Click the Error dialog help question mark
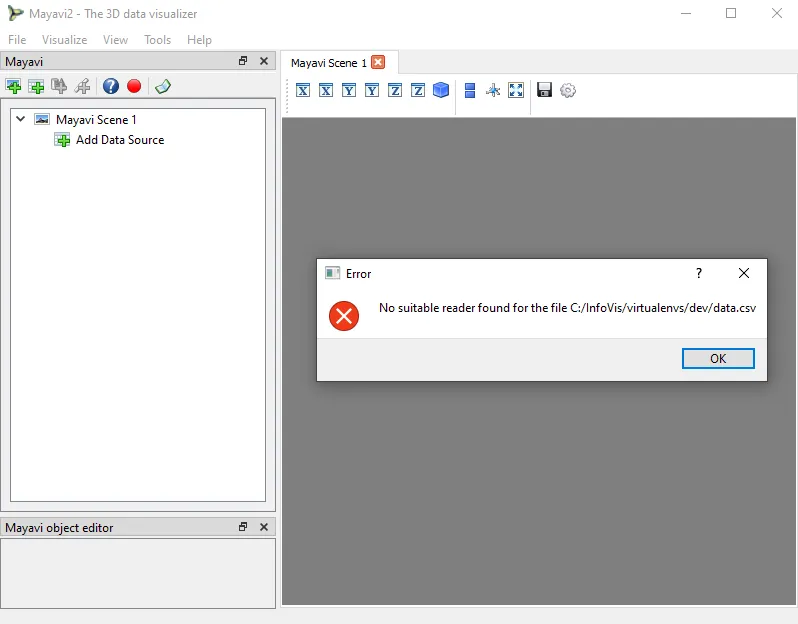Screen dimensions: 798x624 click(x=699, y=273)
